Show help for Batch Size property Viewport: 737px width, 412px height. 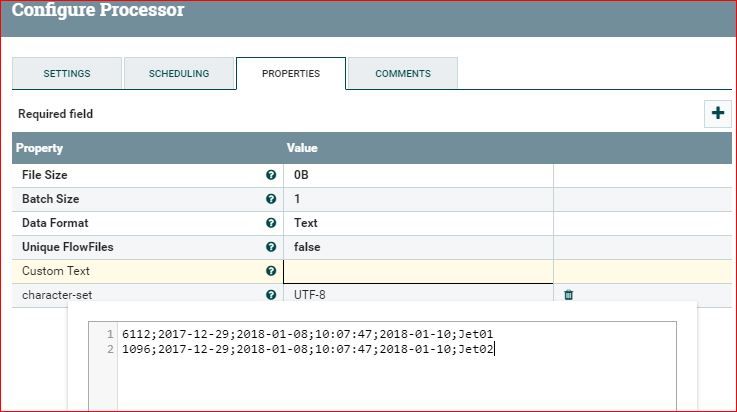click(x=271, y=199)
